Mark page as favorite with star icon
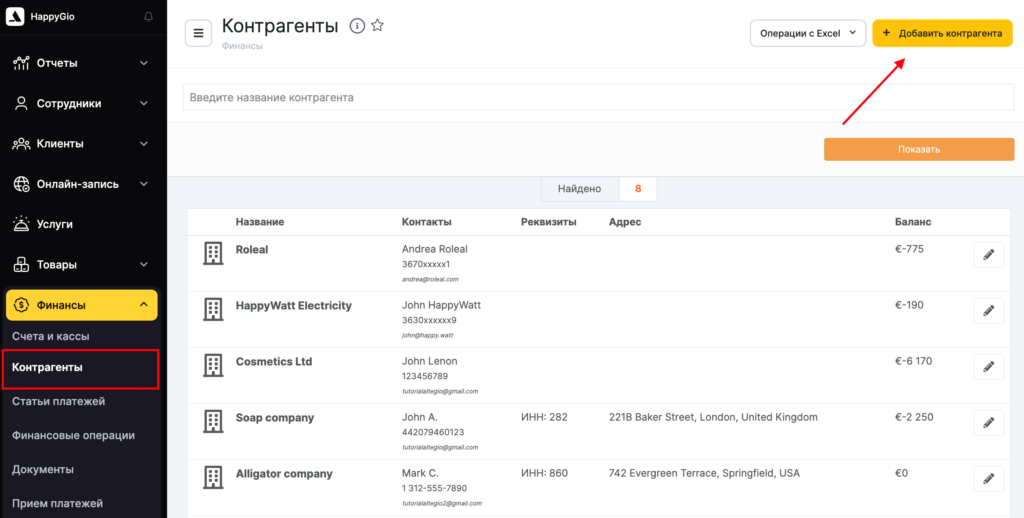This screenshot has height=518, width=1024. (377, 26)
